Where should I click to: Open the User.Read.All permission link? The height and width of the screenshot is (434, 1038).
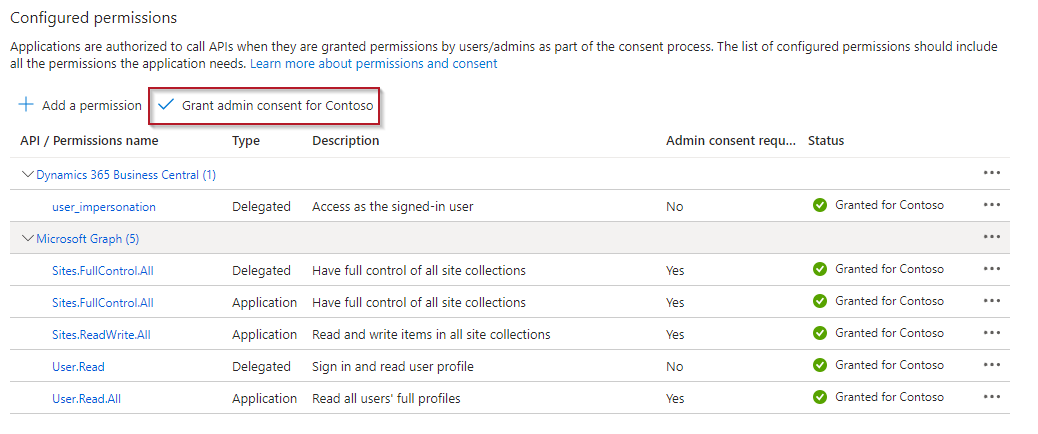86,399
